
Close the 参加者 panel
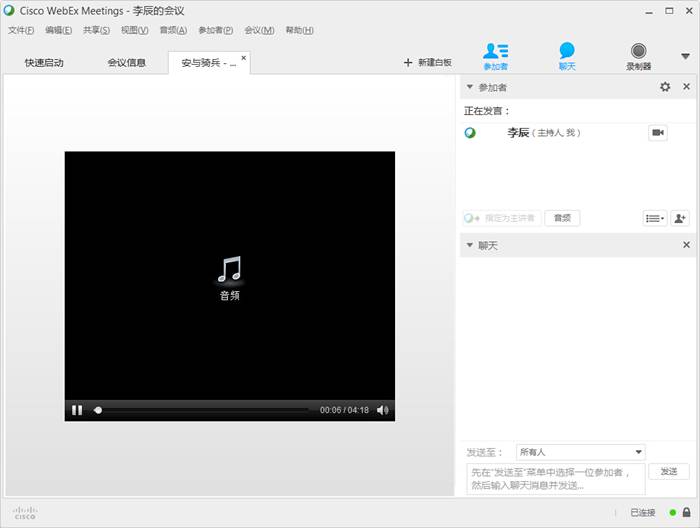(687, 87)
